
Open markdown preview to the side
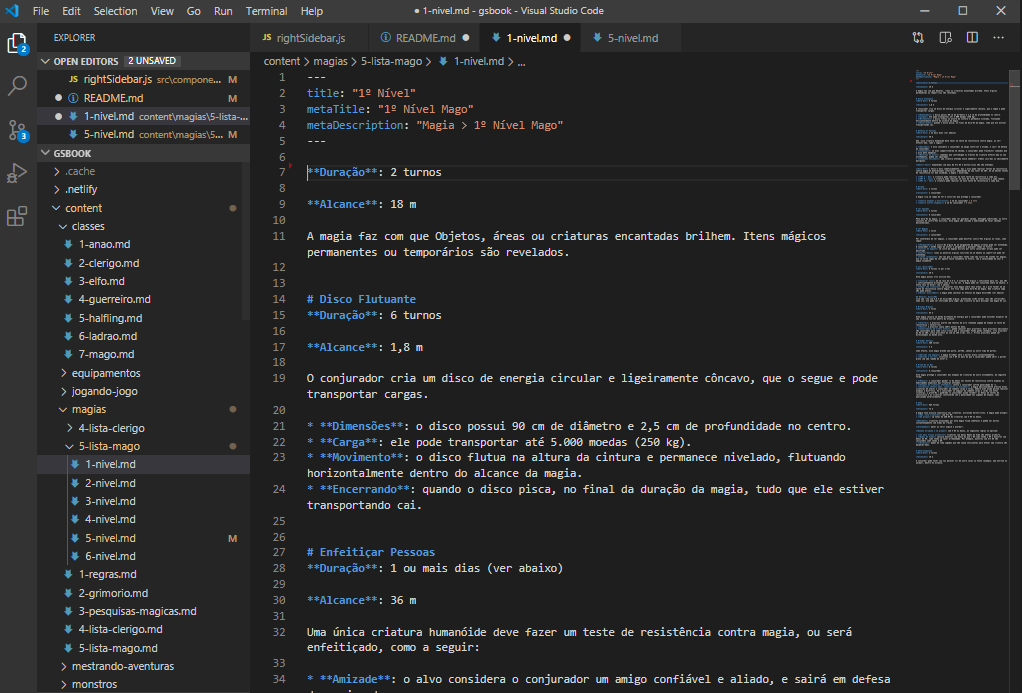(945, 38)
